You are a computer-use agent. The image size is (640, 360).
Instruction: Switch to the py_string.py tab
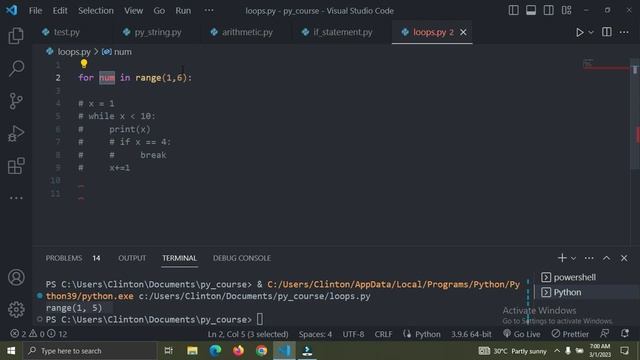[x=158, y=32]
